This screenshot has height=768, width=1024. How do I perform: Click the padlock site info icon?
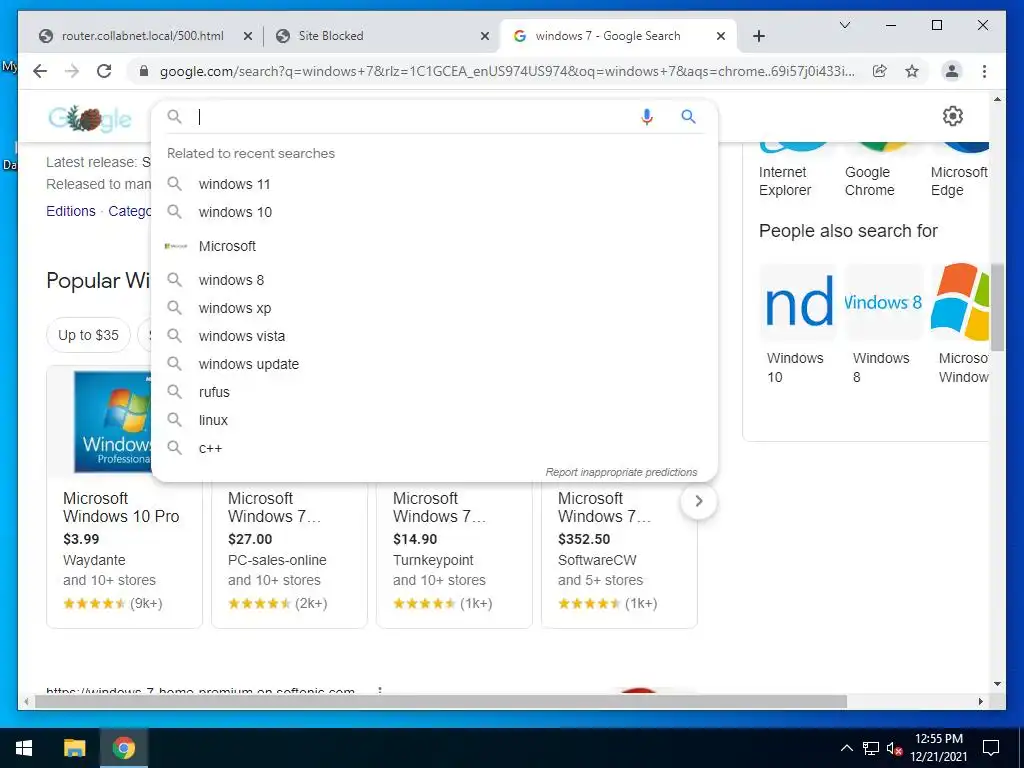(144, 71)
